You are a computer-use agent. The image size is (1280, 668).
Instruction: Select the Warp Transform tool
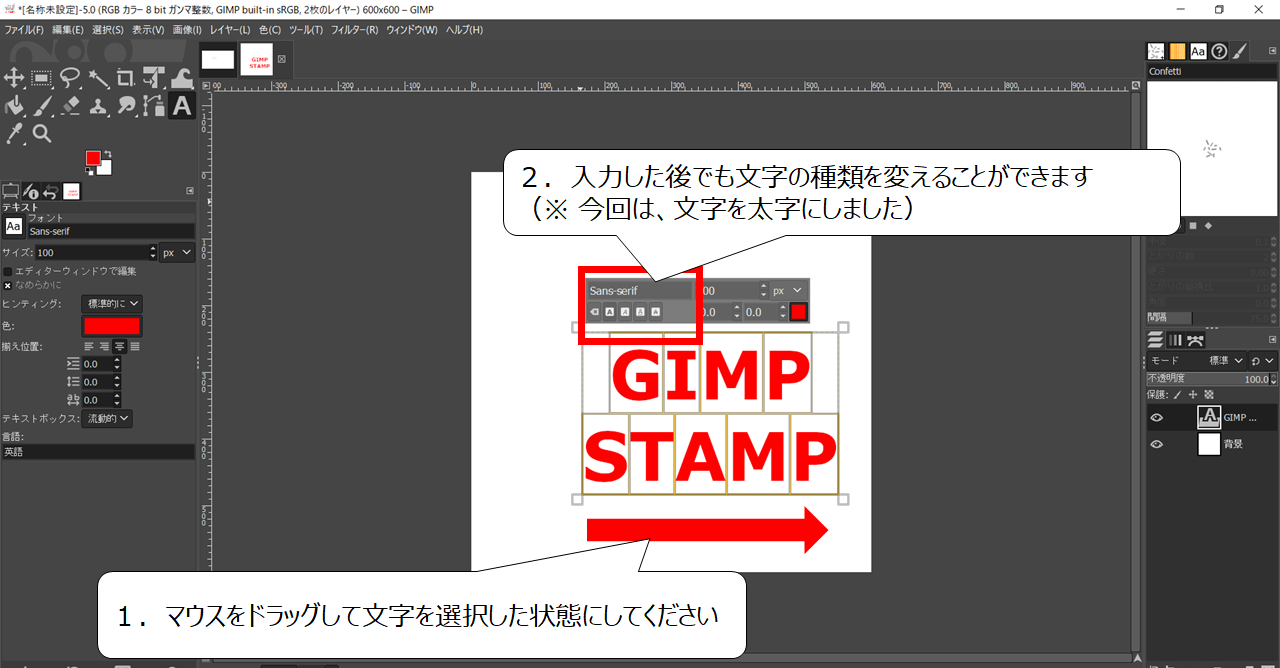[181, 78]
